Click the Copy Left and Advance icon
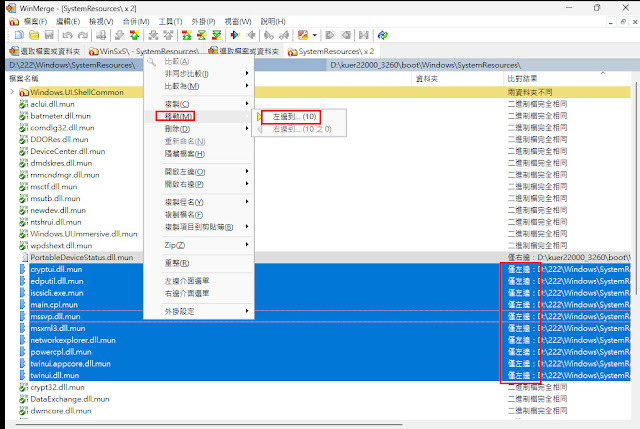 pyautogui.click(x=284, y=36)
